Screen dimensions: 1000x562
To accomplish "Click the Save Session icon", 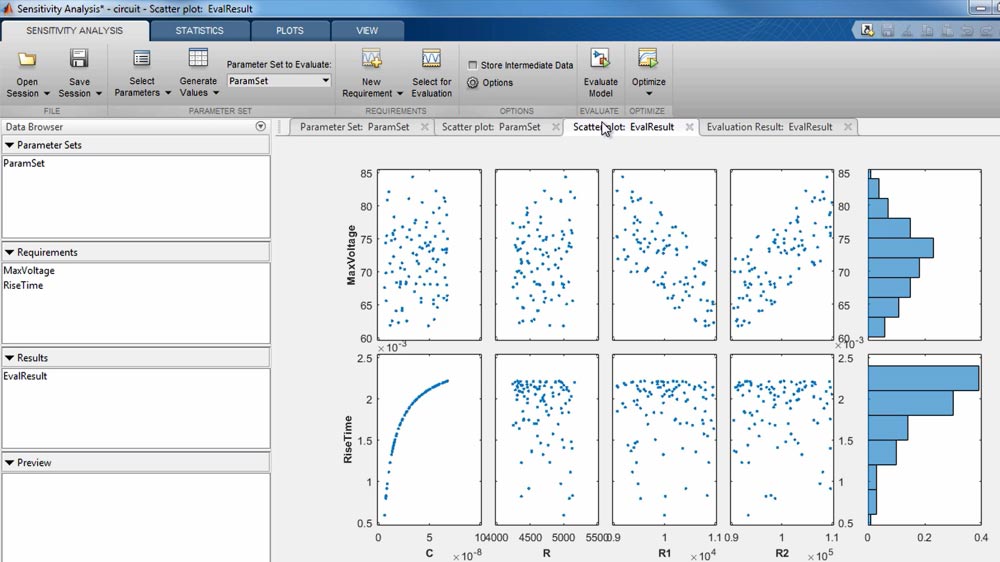I will click(x=79, y=59).
